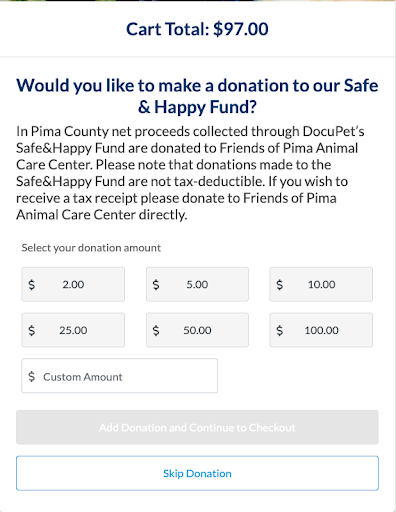Click the dollar sign beside 10.00
This screenshot has height=512, width=396.
[x=280, y=285]
